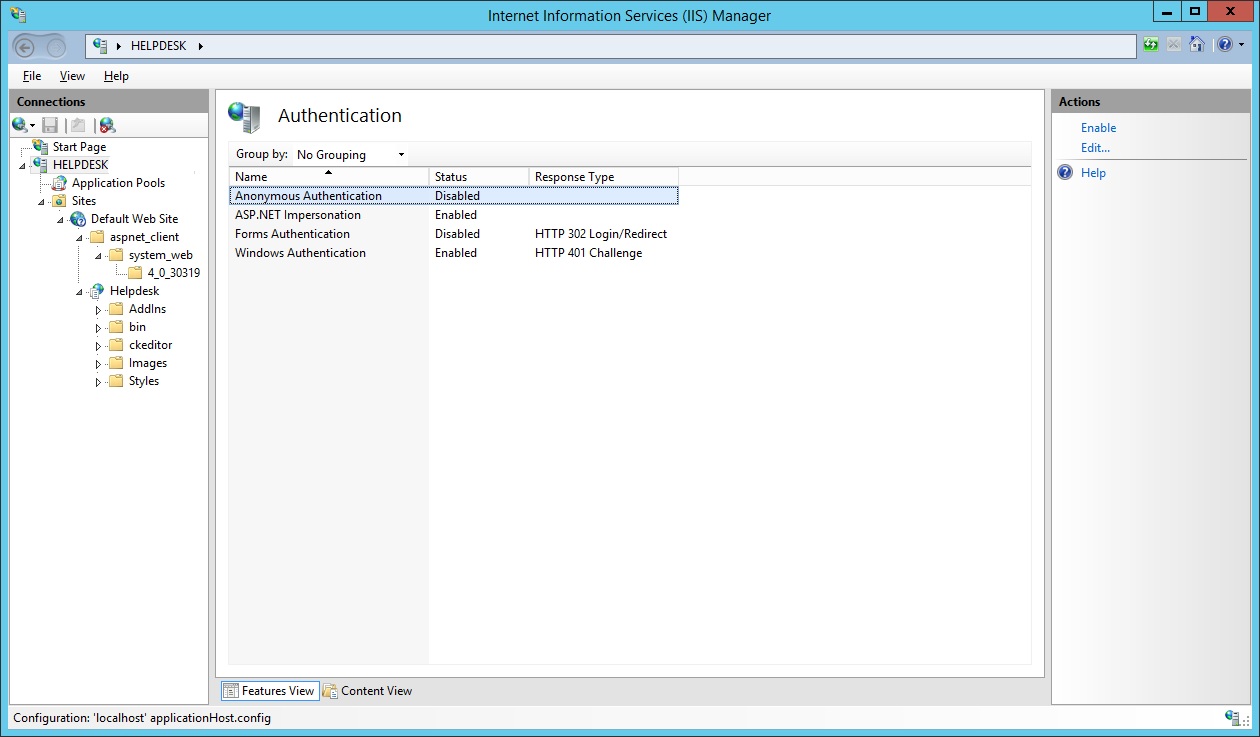Click the Edit... action link
1260x737 pixels.
point(1095,148)
